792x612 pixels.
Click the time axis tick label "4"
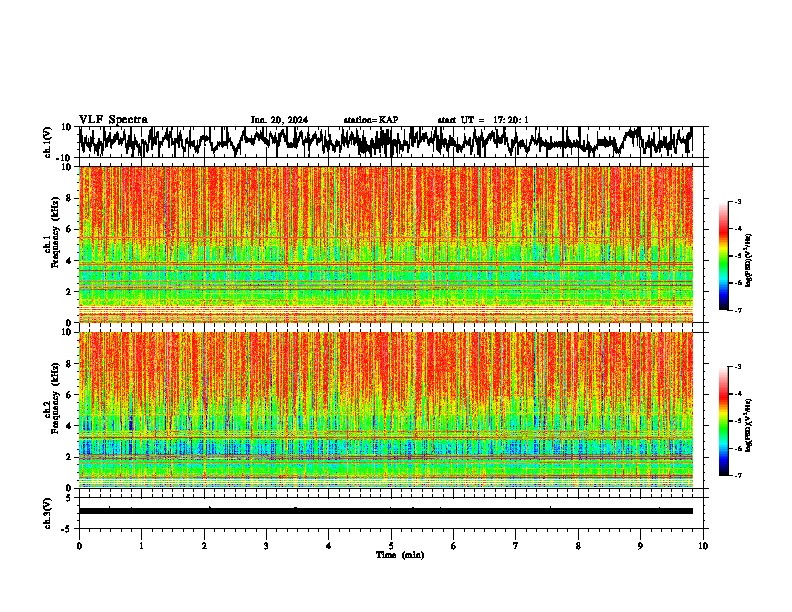329,546
